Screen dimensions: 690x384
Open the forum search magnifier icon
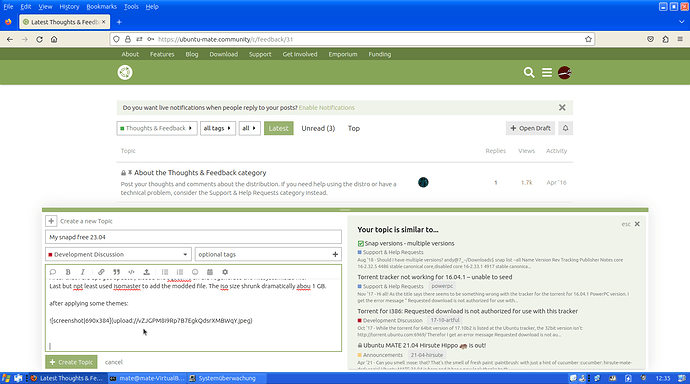pyautogui.click(x=529, y=73)
